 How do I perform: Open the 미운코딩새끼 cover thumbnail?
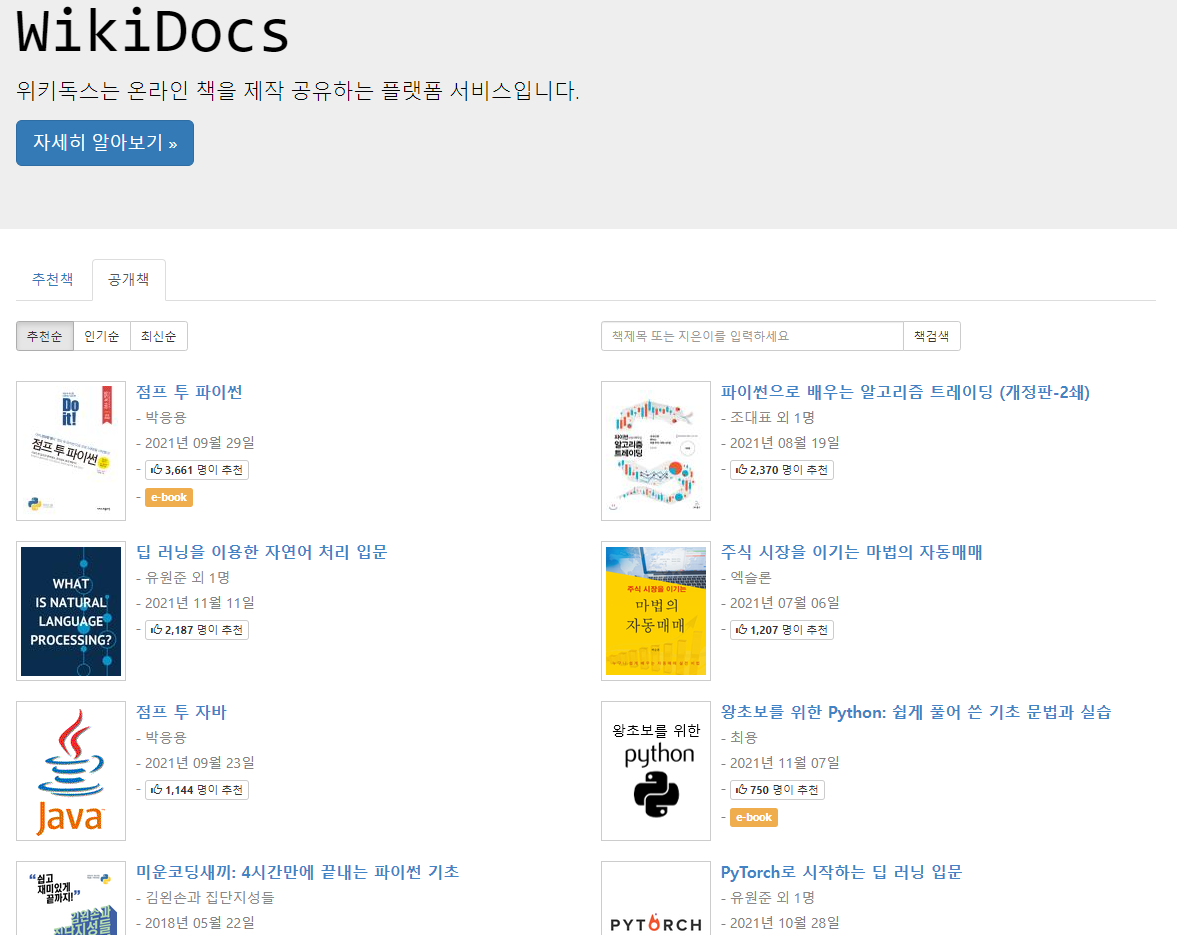coord(71,898)
